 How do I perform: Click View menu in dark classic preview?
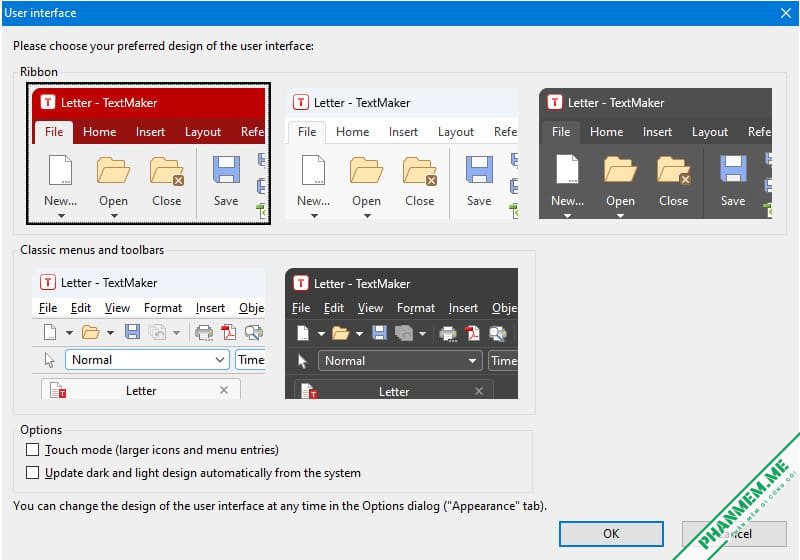370,308
